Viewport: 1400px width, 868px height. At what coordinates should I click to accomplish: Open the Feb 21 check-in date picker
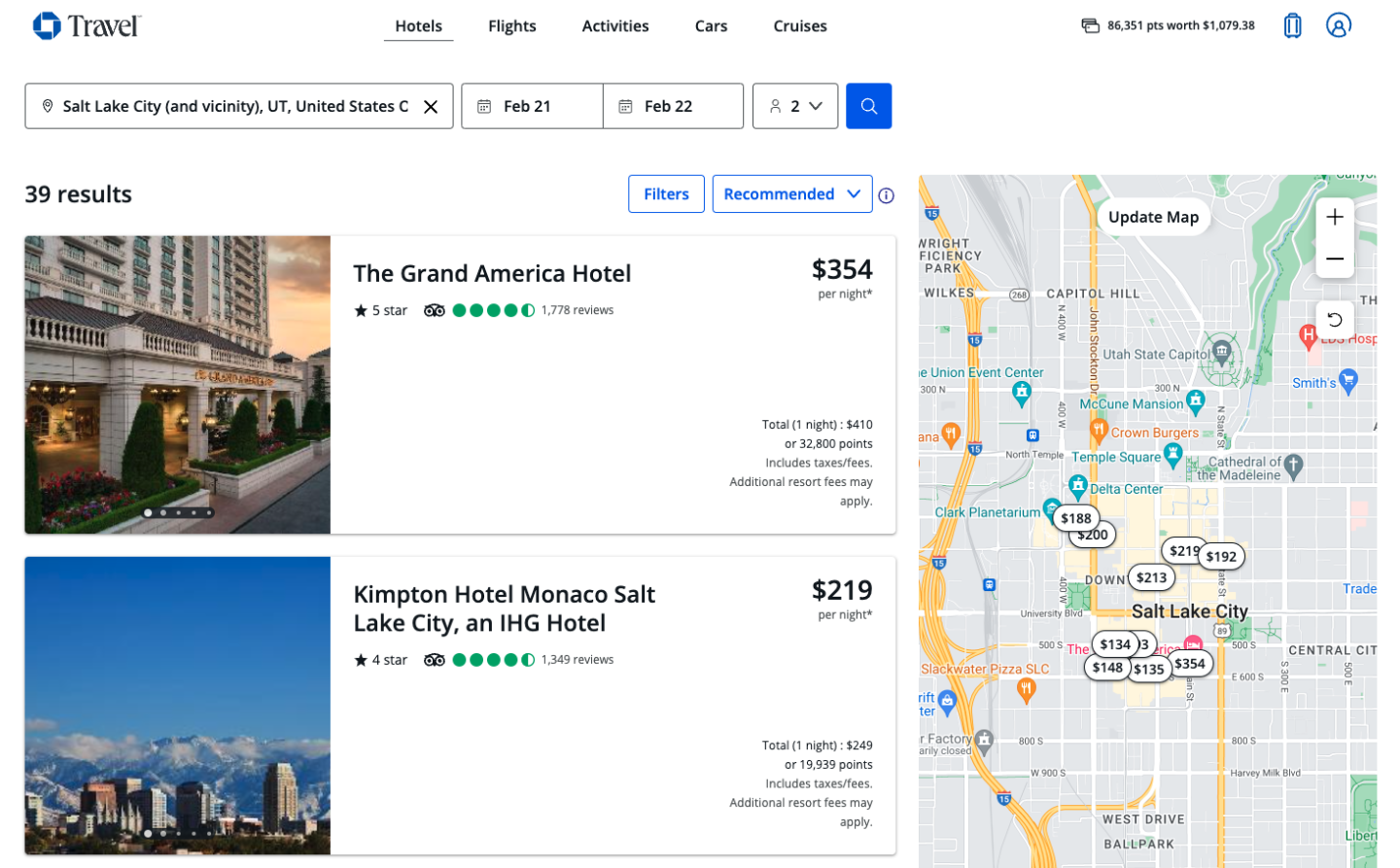pos(531,106)
